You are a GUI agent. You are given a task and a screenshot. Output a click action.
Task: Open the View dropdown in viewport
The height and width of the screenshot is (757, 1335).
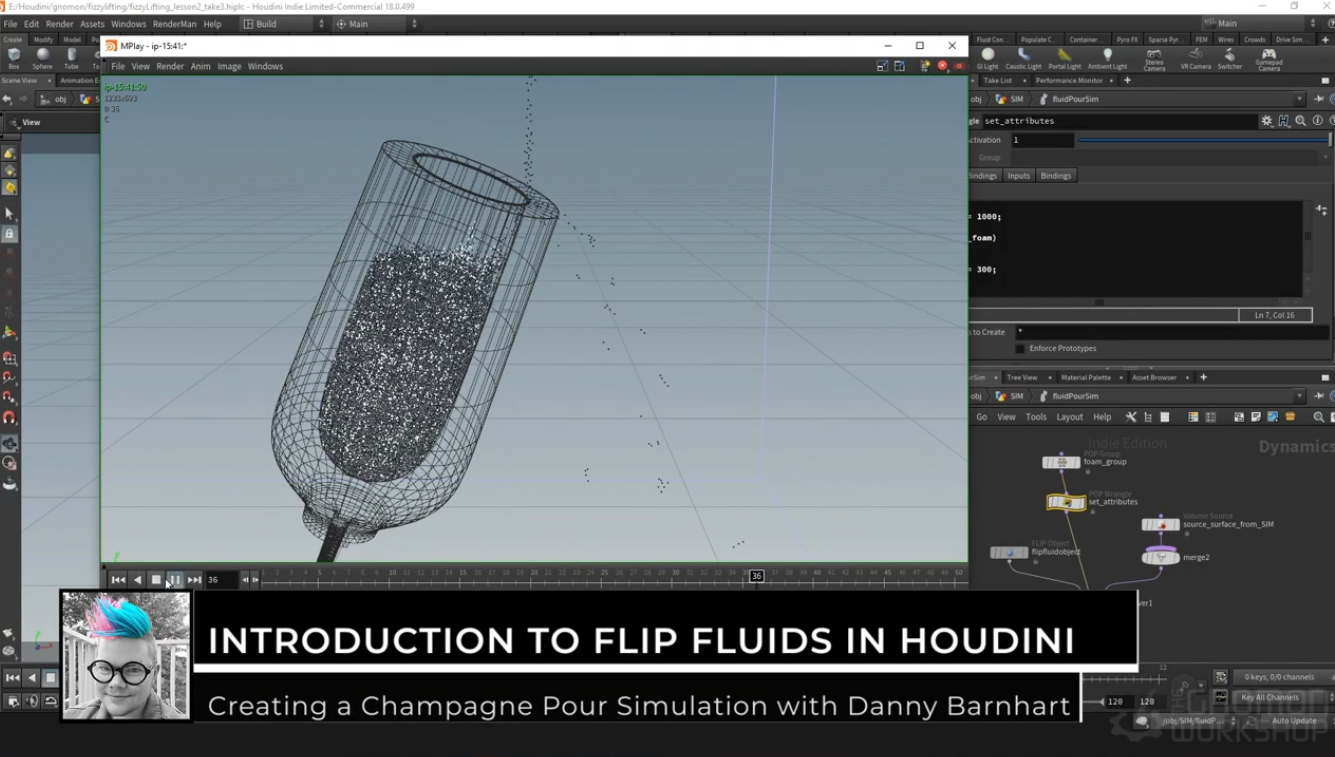32,122
